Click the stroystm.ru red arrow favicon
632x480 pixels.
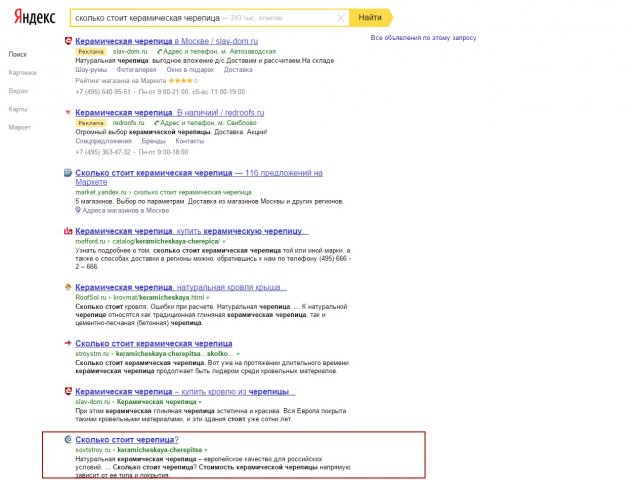68,343
